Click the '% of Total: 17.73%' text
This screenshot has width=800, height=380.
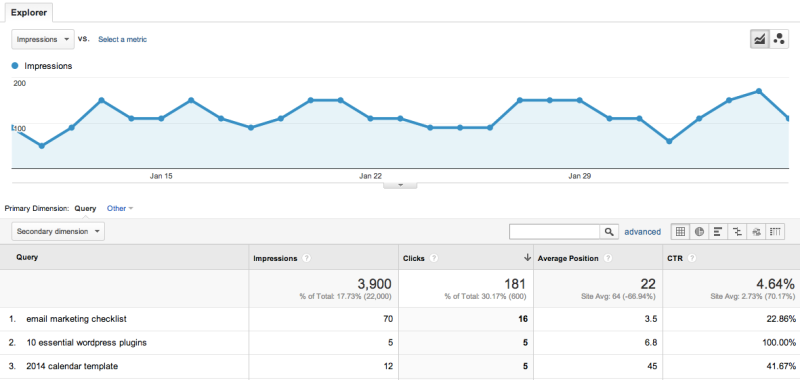pos(345,296)
